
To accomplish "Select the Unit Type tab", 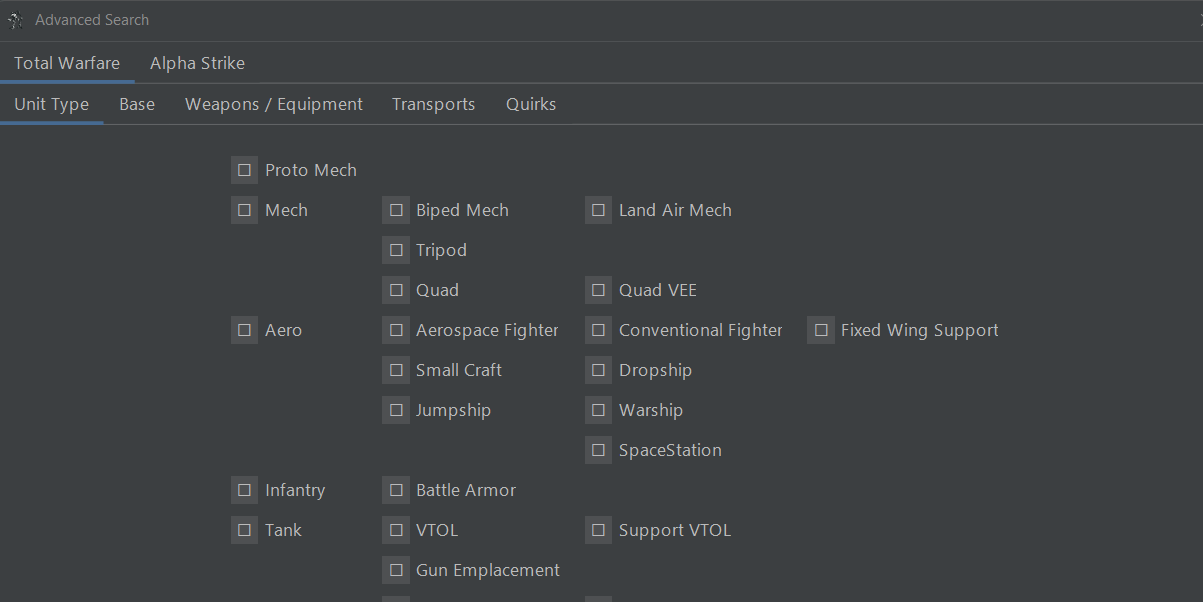I will coord(51,103).
